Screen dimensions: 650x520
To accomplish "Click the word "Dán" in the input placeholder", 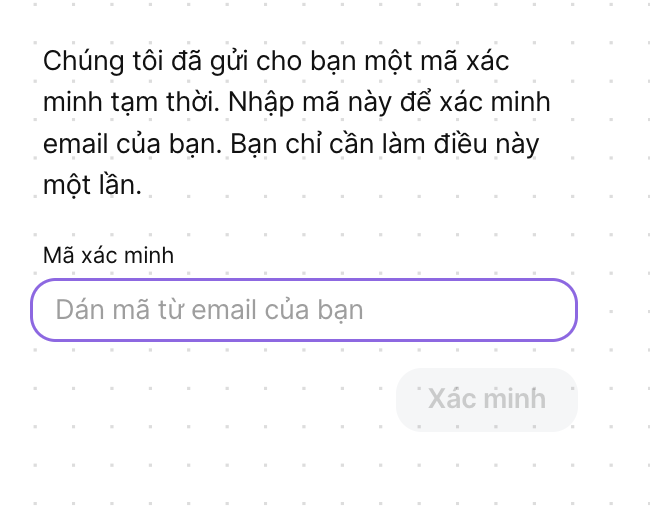I will tap(76, 310).
